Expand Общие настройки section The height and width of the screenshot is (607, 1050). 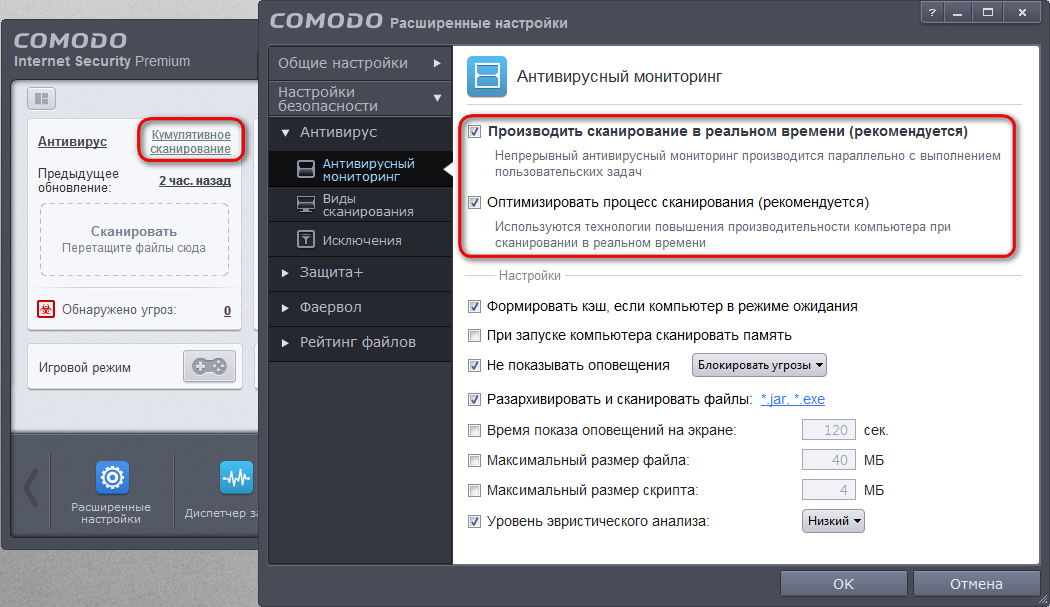pyautogui.click(x=360, y=63)
